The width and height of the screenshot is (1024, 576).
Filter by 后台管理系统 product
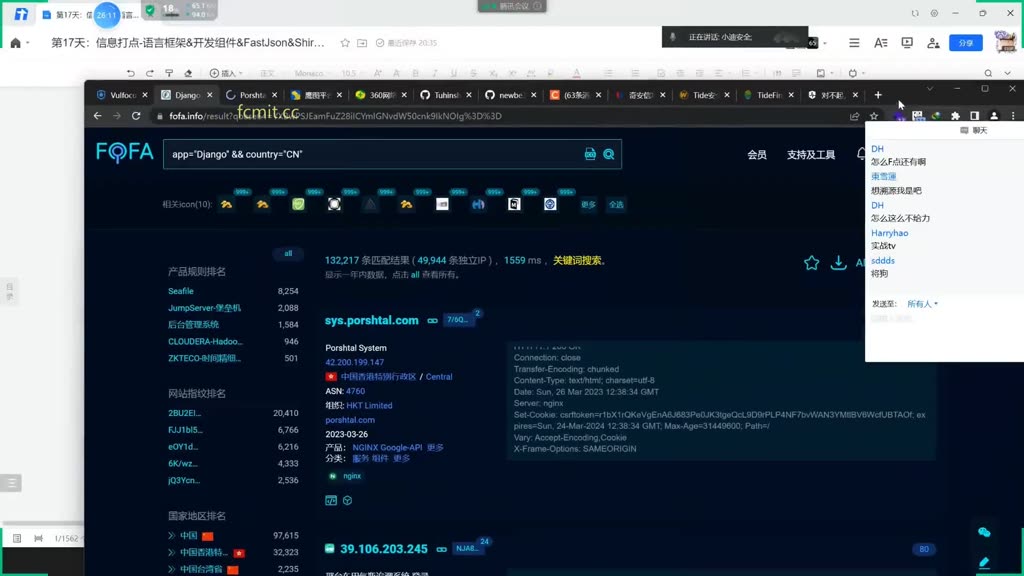pos(193,325)
